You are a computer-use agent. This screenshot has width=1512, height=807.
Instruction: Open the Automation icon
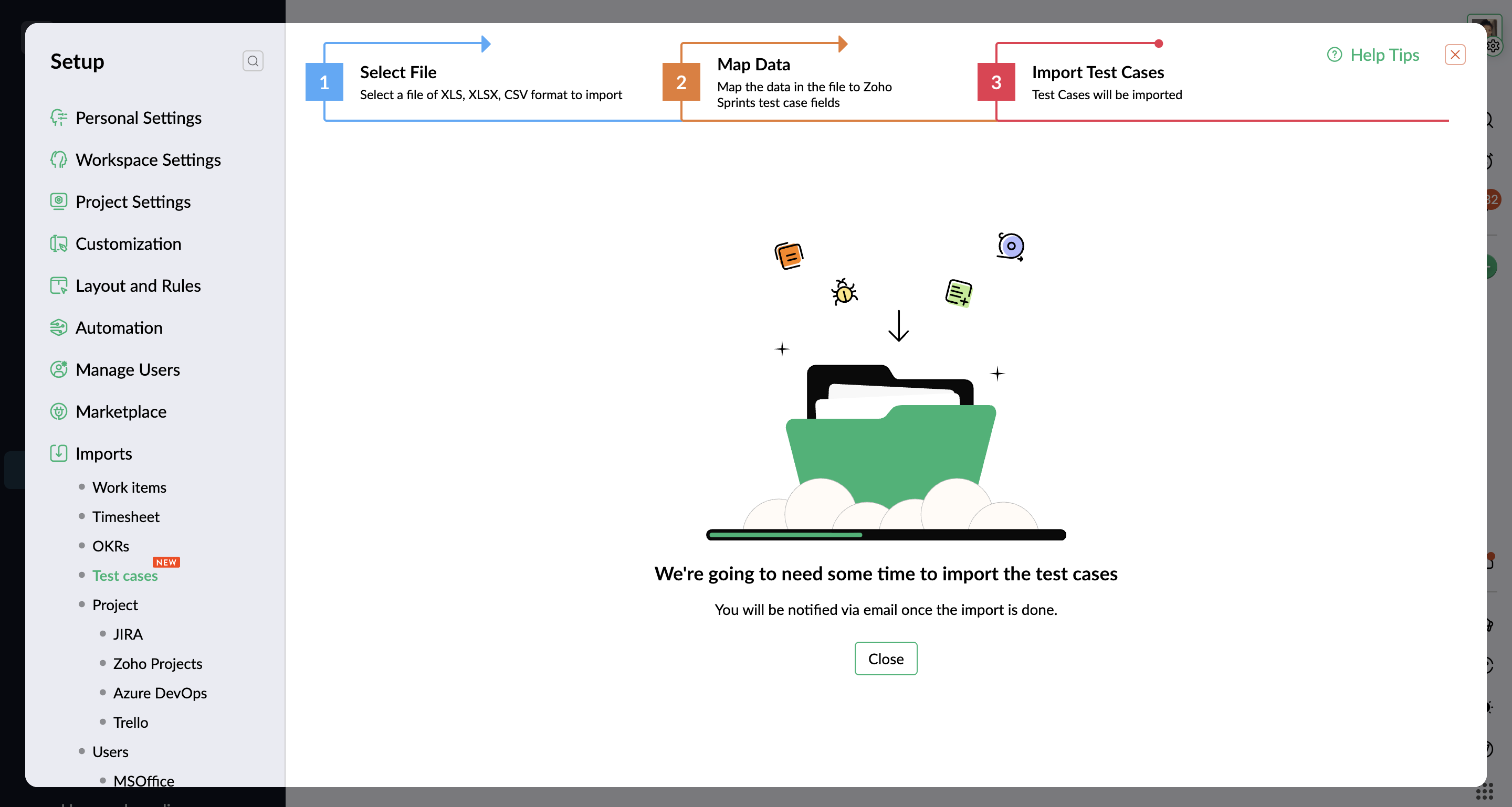click(x=59, y=327)
